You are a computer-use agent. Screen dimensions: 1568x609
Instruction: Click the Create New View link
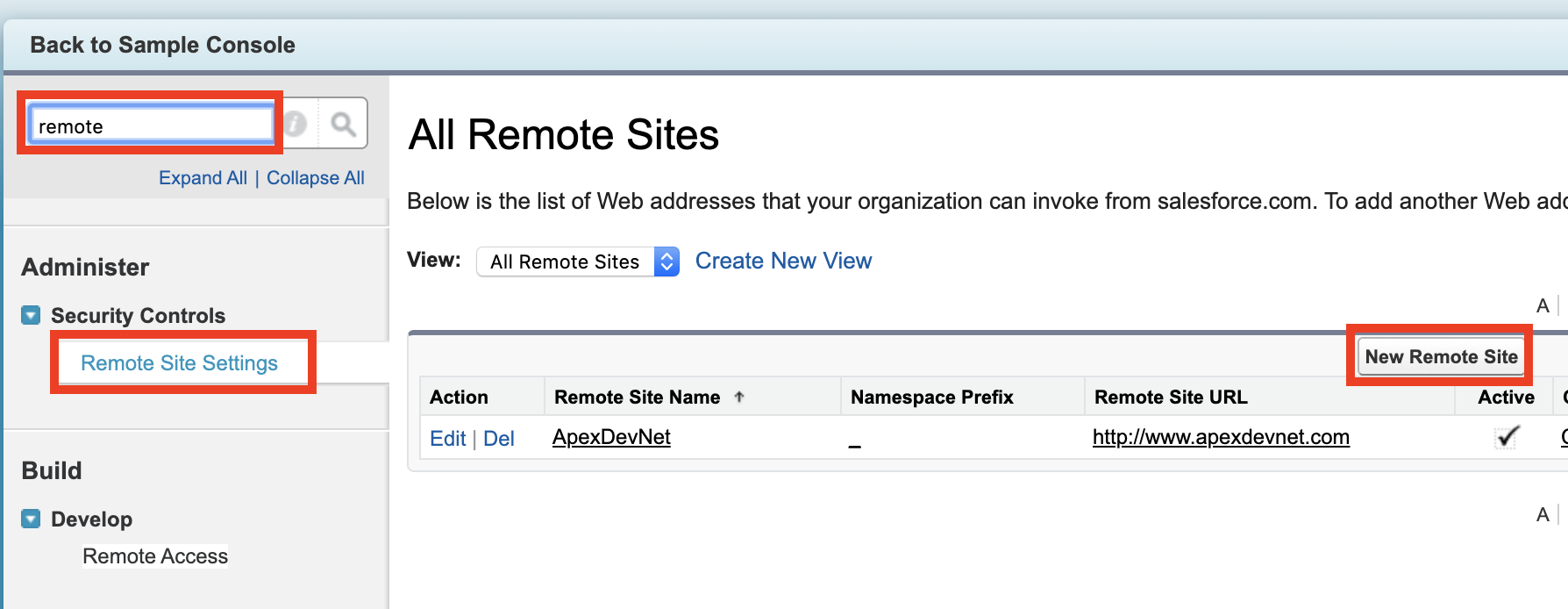tap(783, 261)
